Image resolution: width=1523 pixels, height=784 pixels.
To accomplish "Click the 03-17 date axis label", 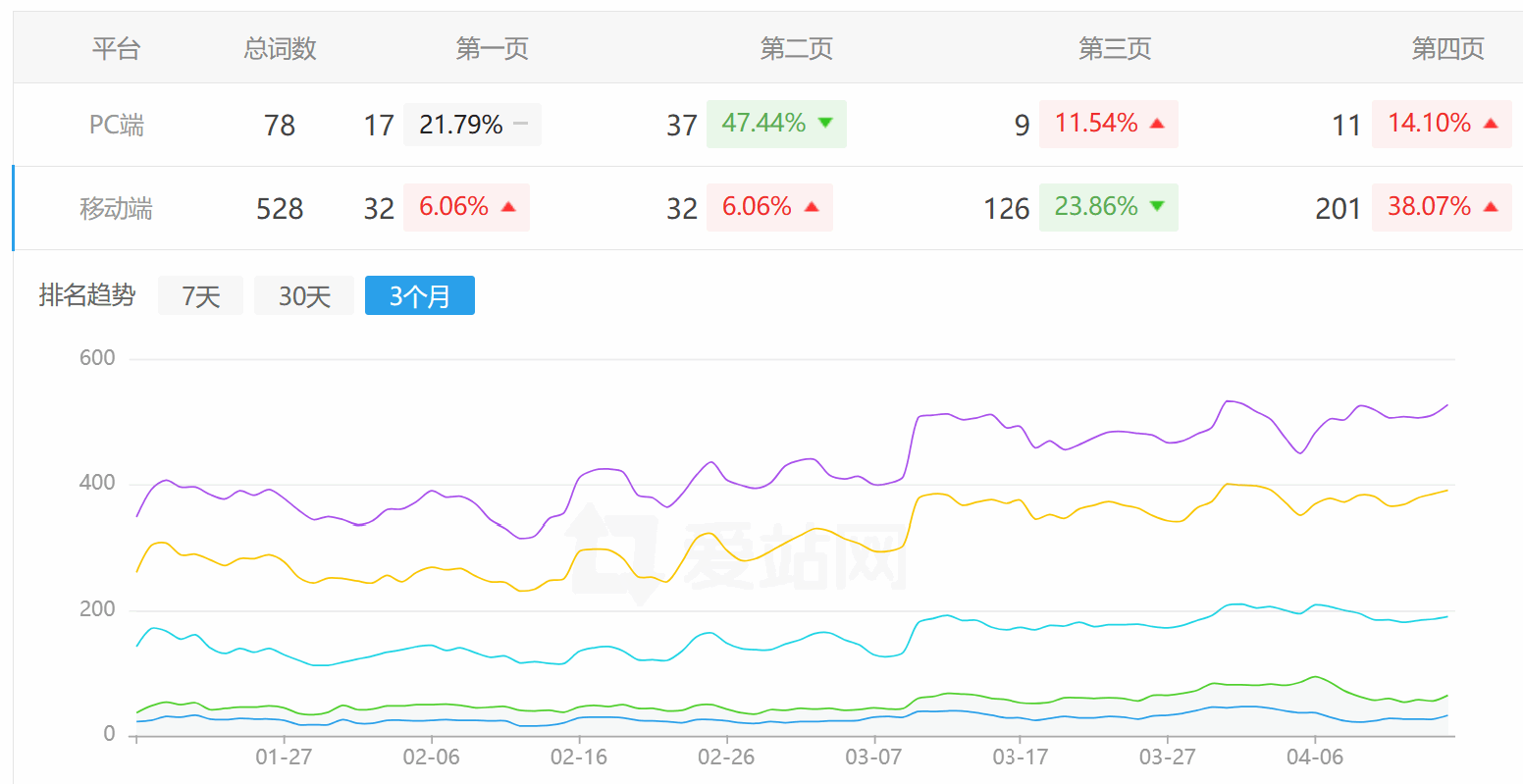I will [1021, 758].
